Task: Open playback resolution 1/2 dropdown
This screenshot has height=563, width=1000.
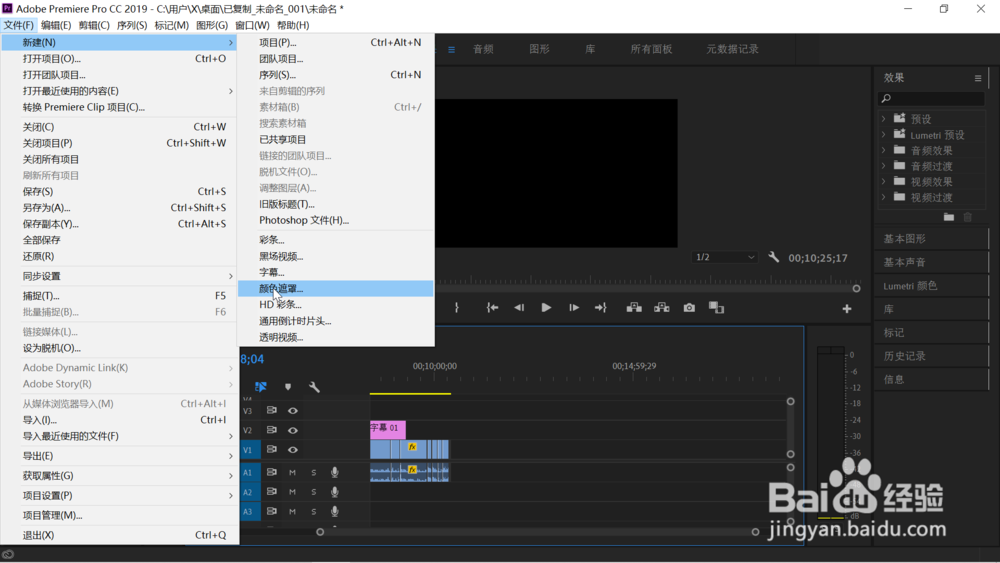Action: [724, 257]
